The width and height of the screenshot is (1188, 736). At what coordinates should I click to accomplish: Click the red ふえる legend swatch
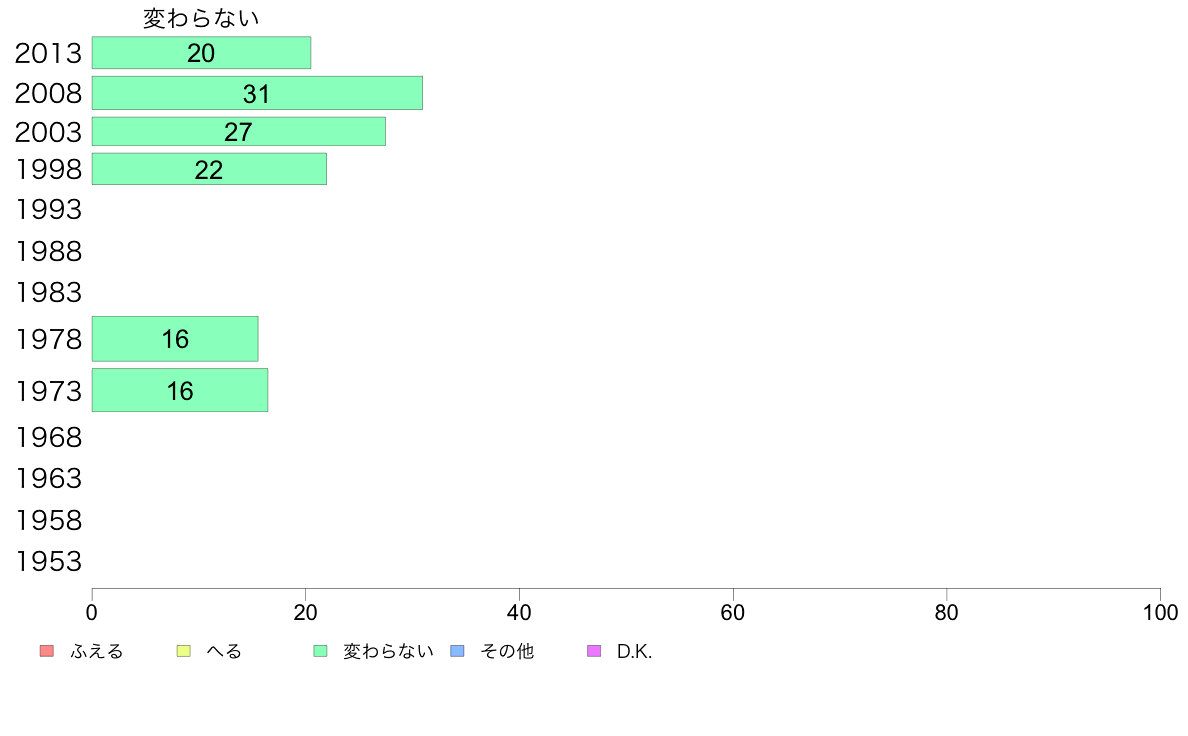pyautogui.click(x=47, y=651)
